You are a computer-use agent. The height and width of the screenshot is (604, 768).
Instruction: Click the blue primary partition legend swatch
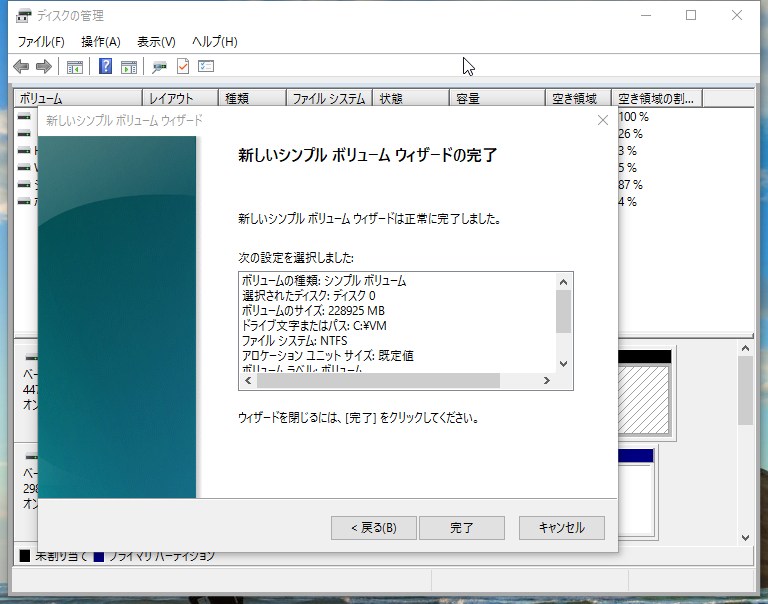pyautogui.click(x=99, y=556)
